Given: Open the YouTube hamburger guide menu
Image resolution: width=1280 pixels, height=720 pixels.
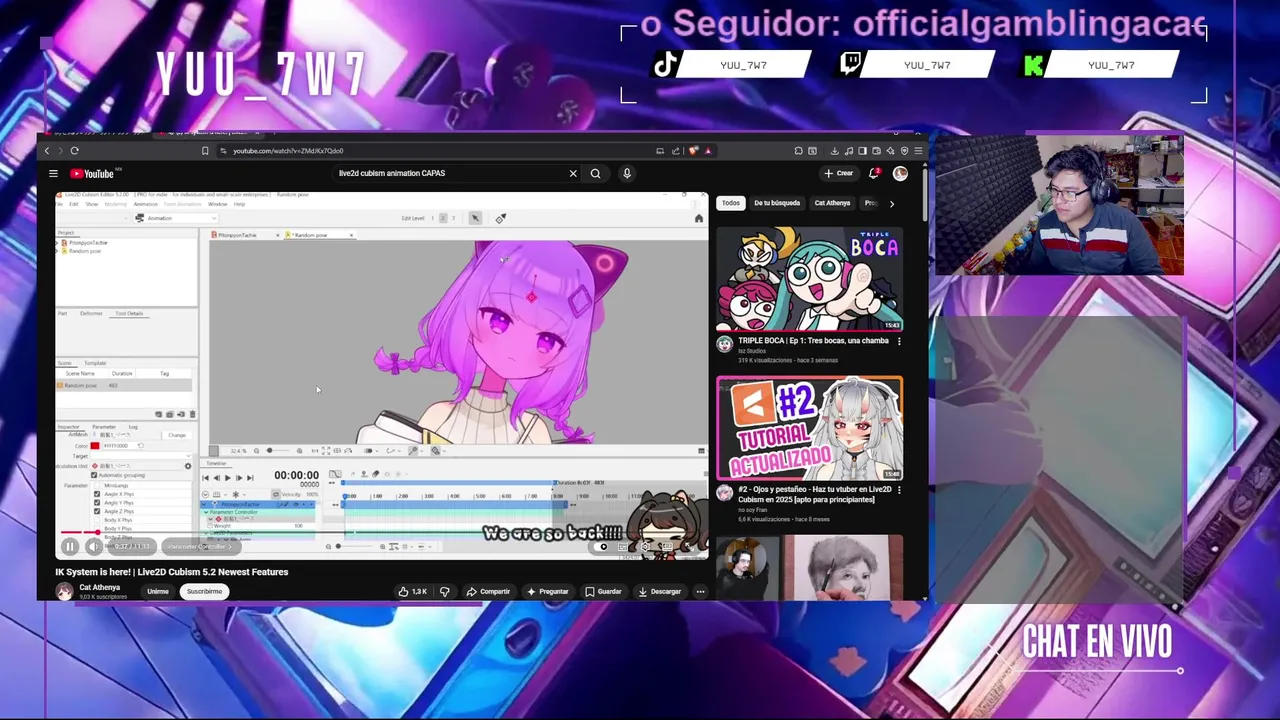Looking at the screenshot, I should tap(53, 174).
